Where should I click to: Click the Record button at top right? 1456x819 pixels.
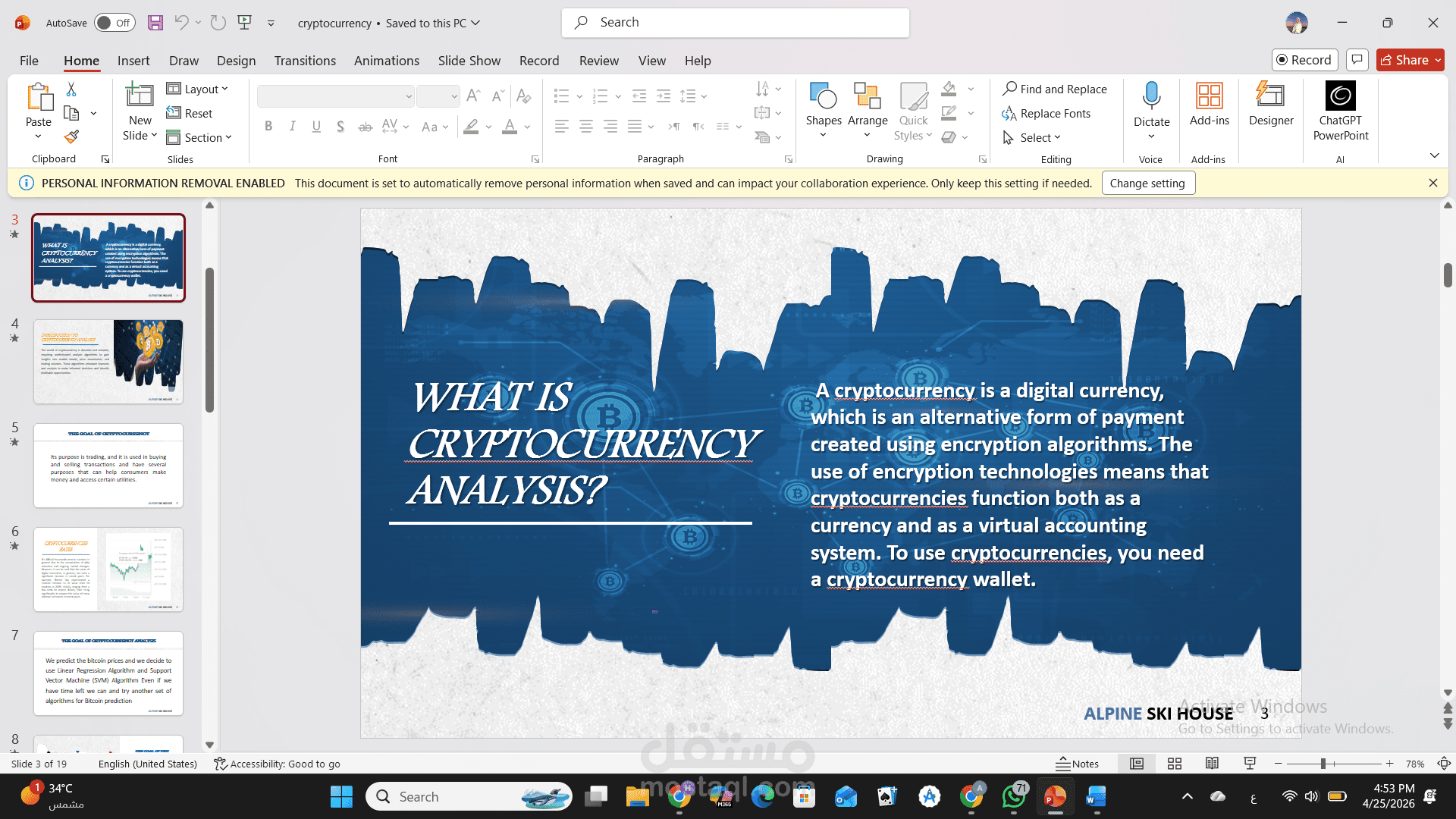(1304, 60)
